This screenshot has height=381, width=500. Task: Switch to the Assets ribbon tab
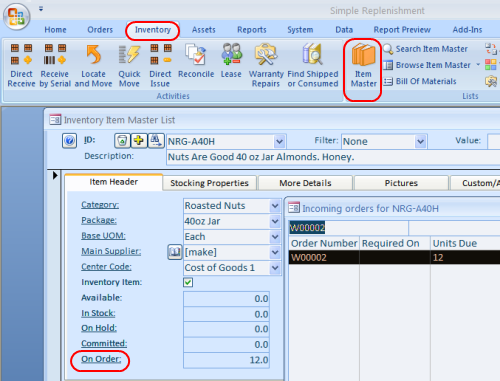click(203, 30)
